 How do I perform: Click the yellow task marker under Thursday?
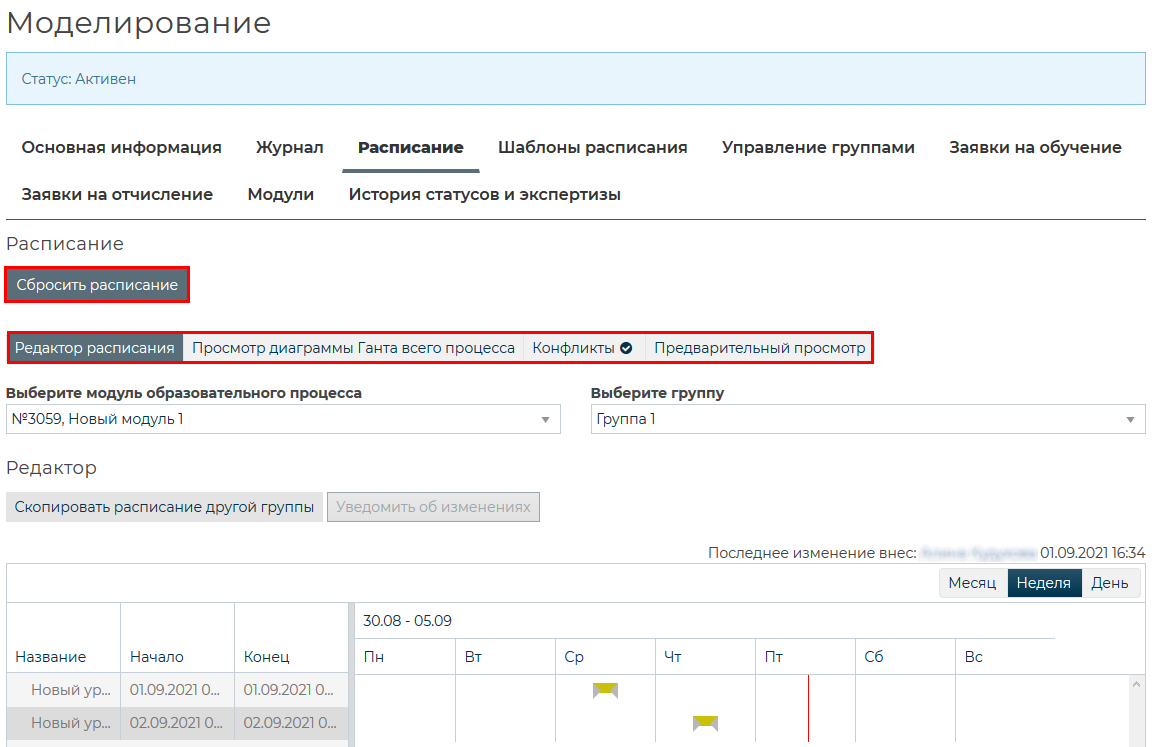click(x=705, y=723)
